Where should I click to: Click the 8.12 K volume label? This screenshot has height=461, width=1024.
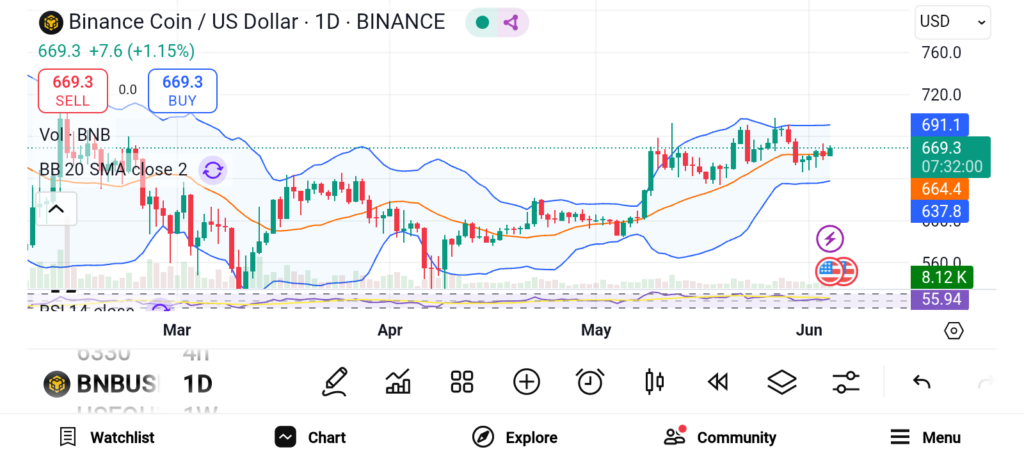tap(942, 278)
